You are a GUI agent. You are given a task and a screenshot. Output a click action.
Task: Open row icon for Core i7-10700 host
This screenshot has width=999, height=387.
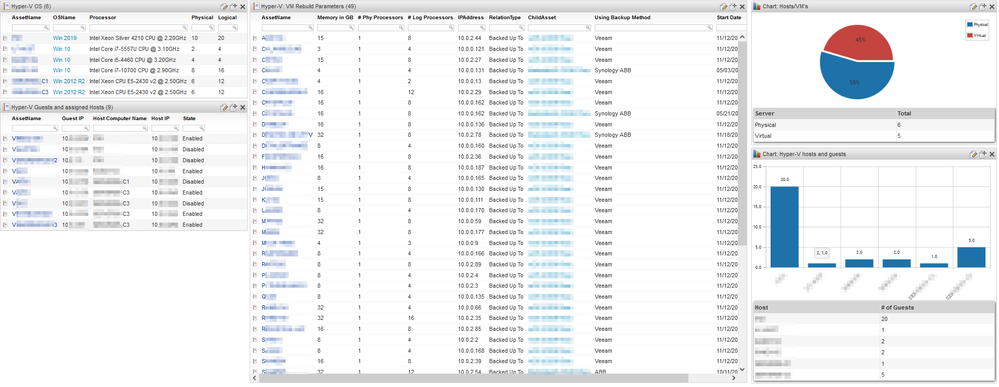(5, 70)
